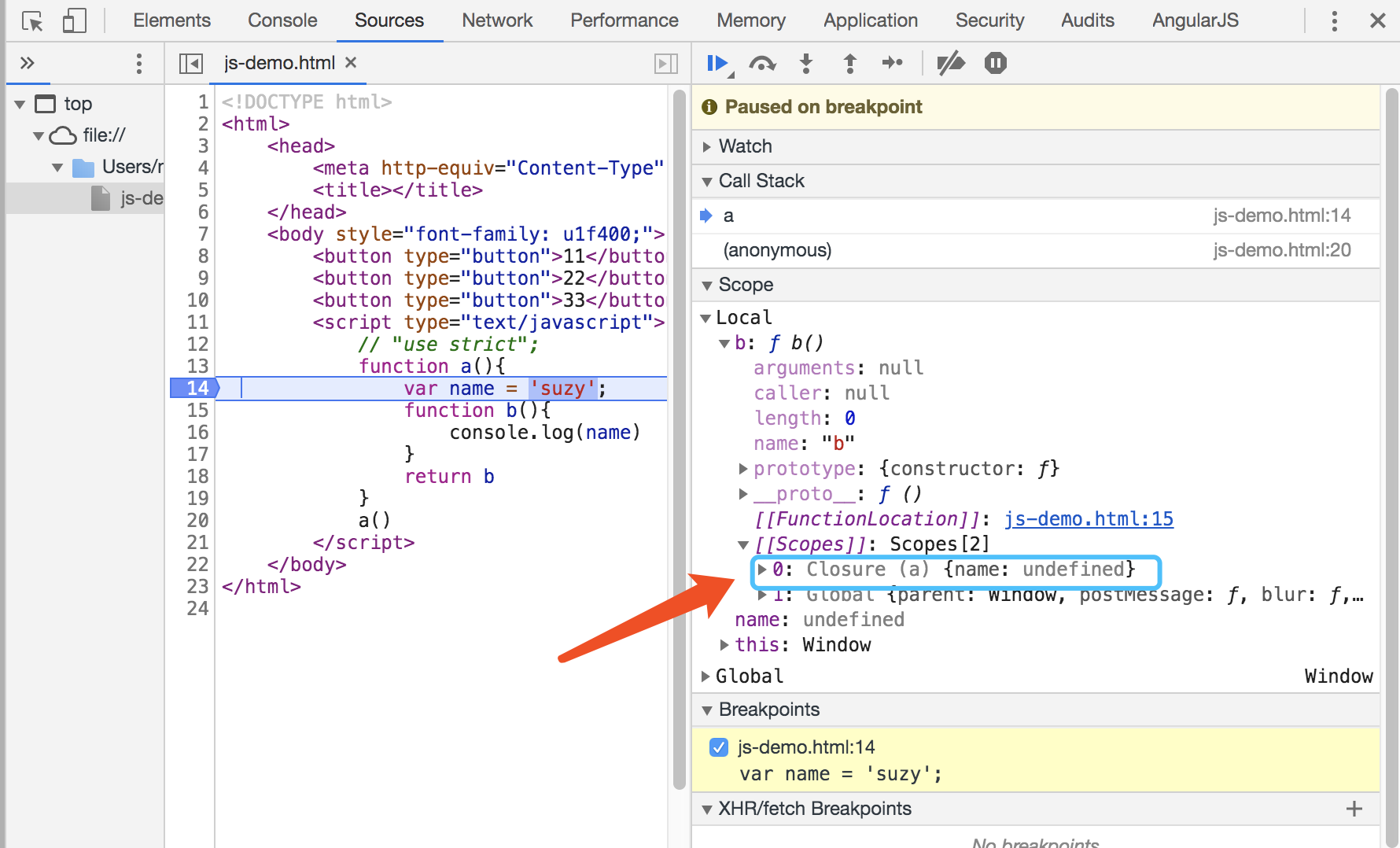This screenshot has height=848, width=1400.
Task: Select the Sources tab
Action: [x=389, y=20]
